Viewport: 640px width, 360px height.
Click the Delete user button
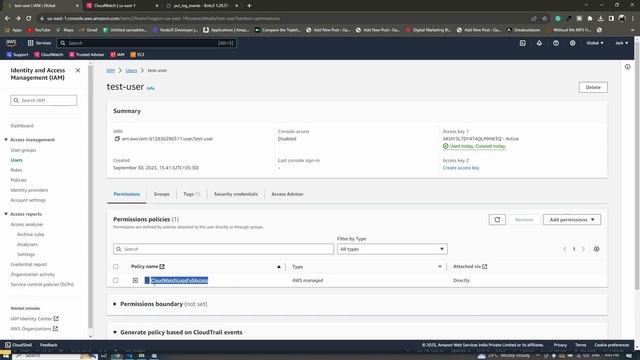pos(593,87)
